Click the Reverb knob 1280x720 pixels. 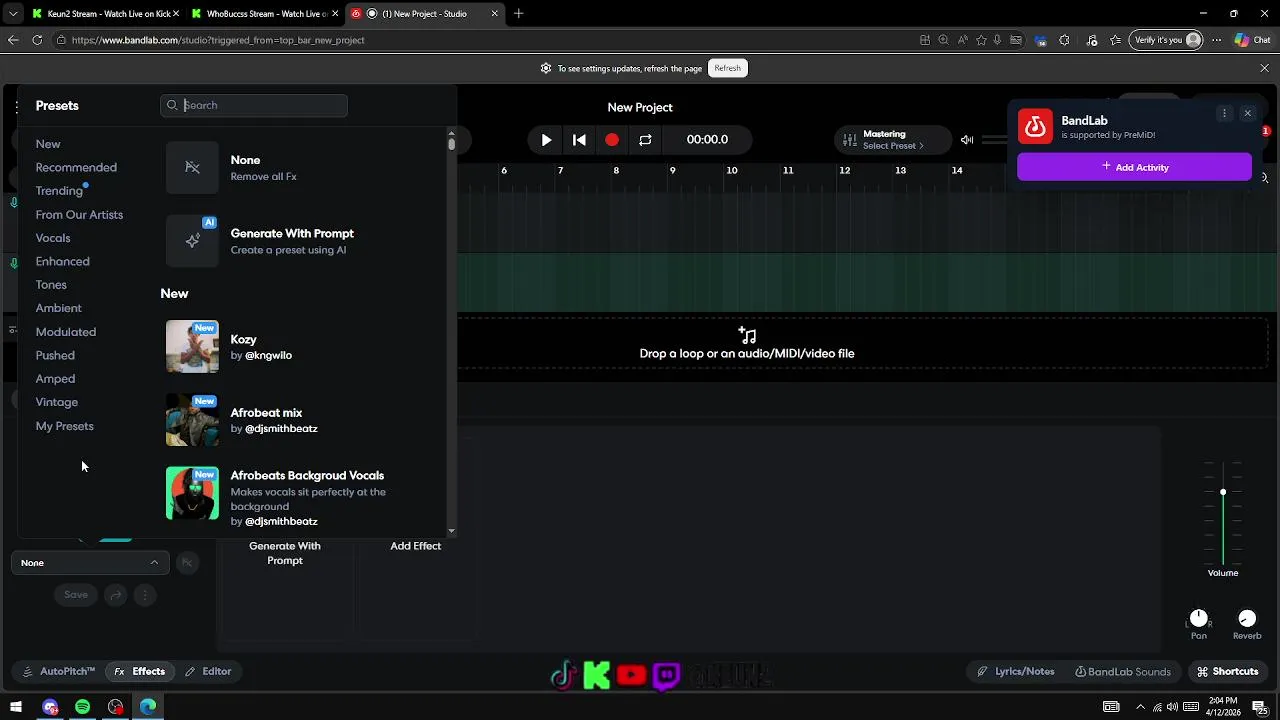point(1247,618)
